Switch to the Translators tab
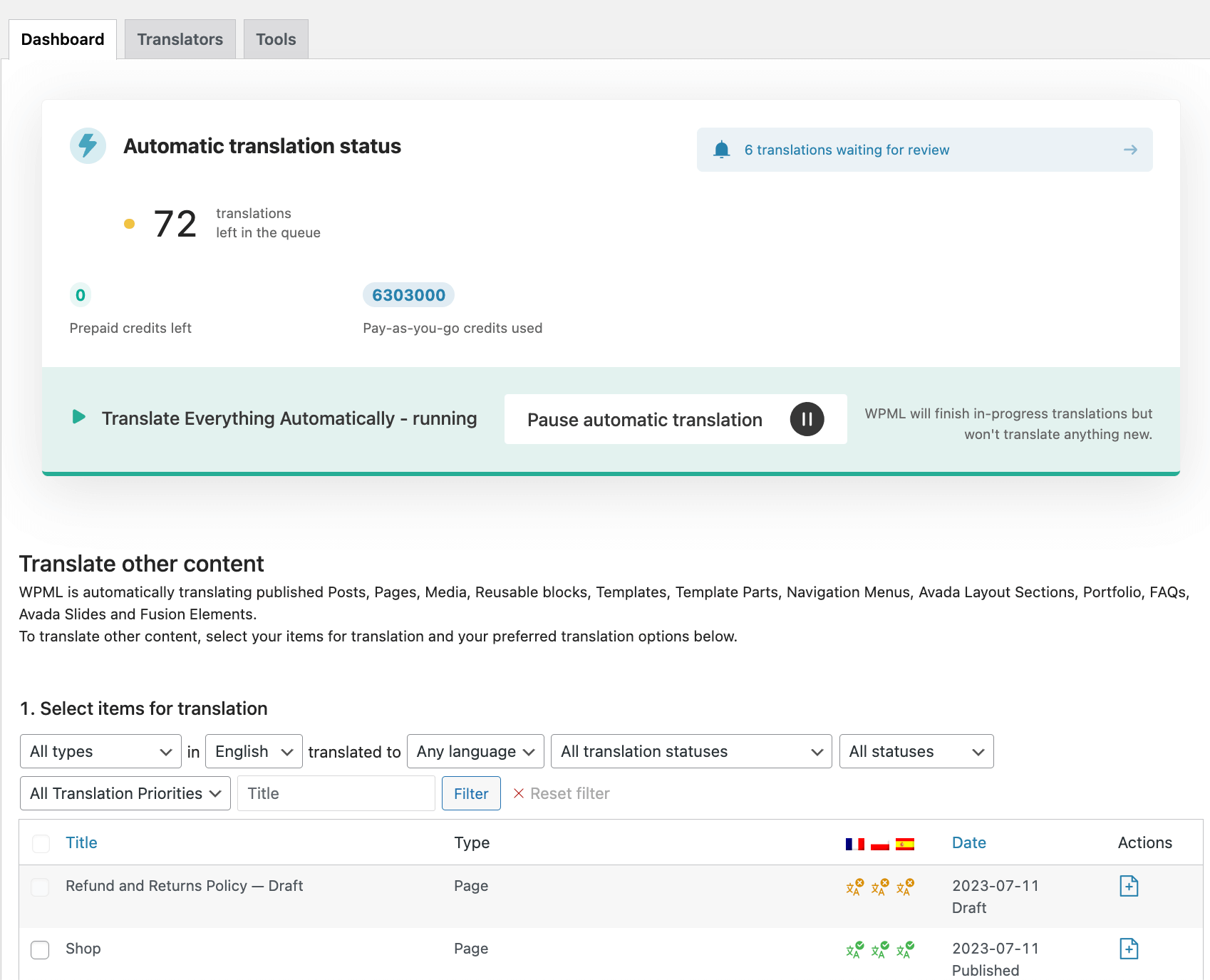Image resolution: width=1210 pixels, height=980 pixels. (x=180, y=39)
